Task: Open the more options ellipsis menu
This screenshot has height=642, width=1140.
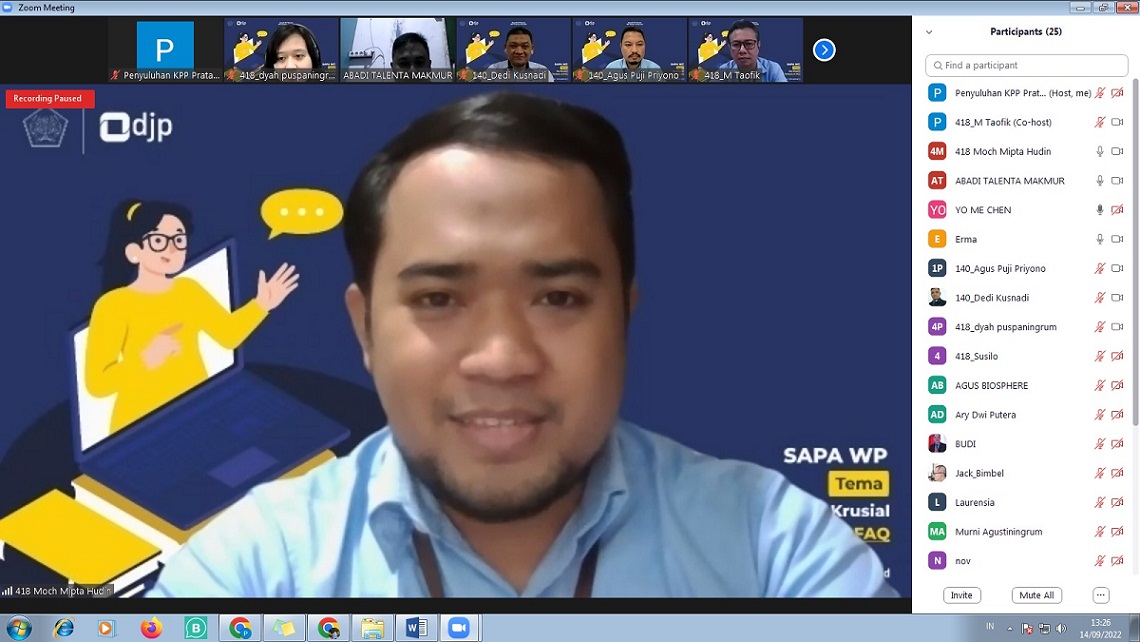Action: point(1100,595)
